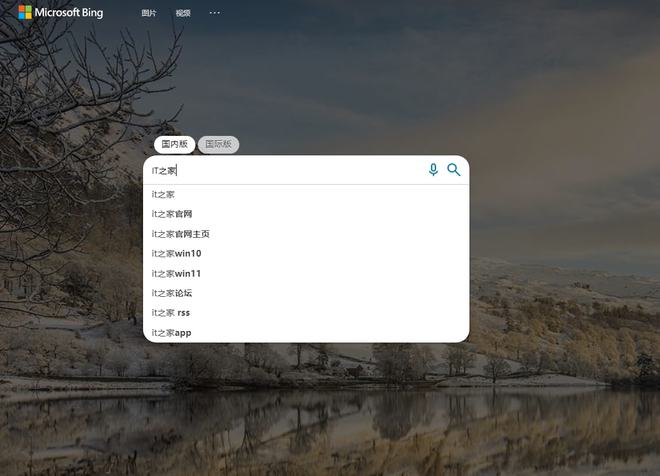
Task: Select suggestion it之家 rss
Action: (x=306, y=313)
